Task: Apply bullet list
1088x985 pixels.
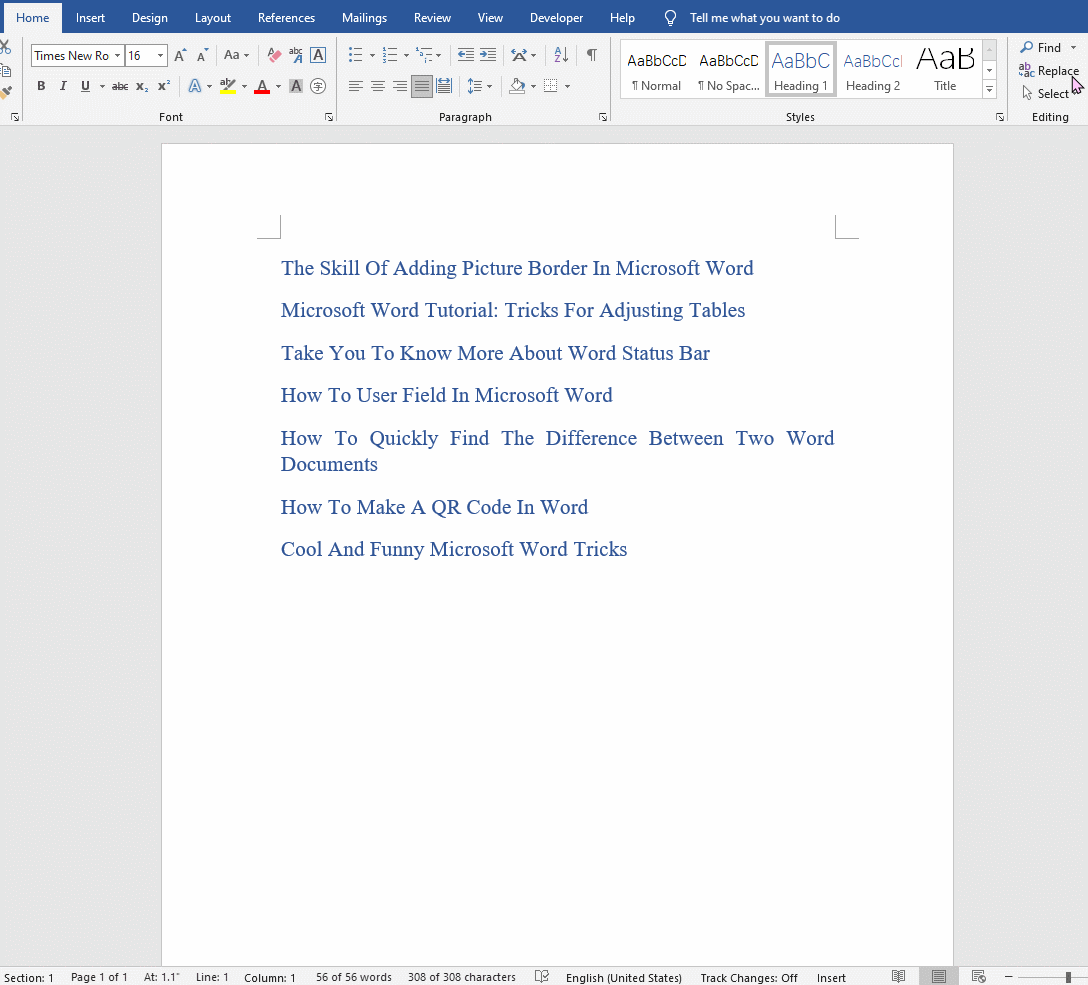Action: (356, 55)
